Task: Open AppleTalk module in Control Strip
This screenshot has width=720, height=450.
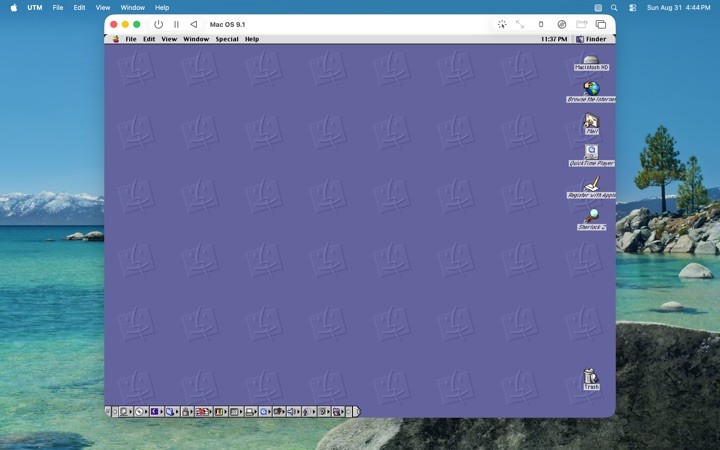Action: click(x=126, y=412)
